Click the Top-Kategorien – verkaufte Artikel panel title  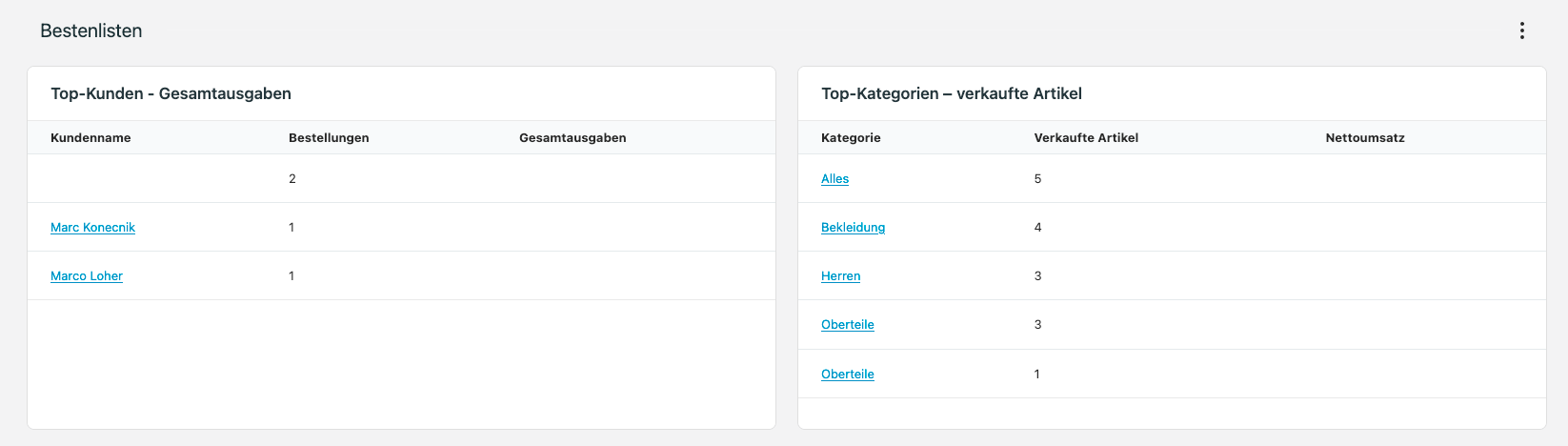(x=951, y=93)
